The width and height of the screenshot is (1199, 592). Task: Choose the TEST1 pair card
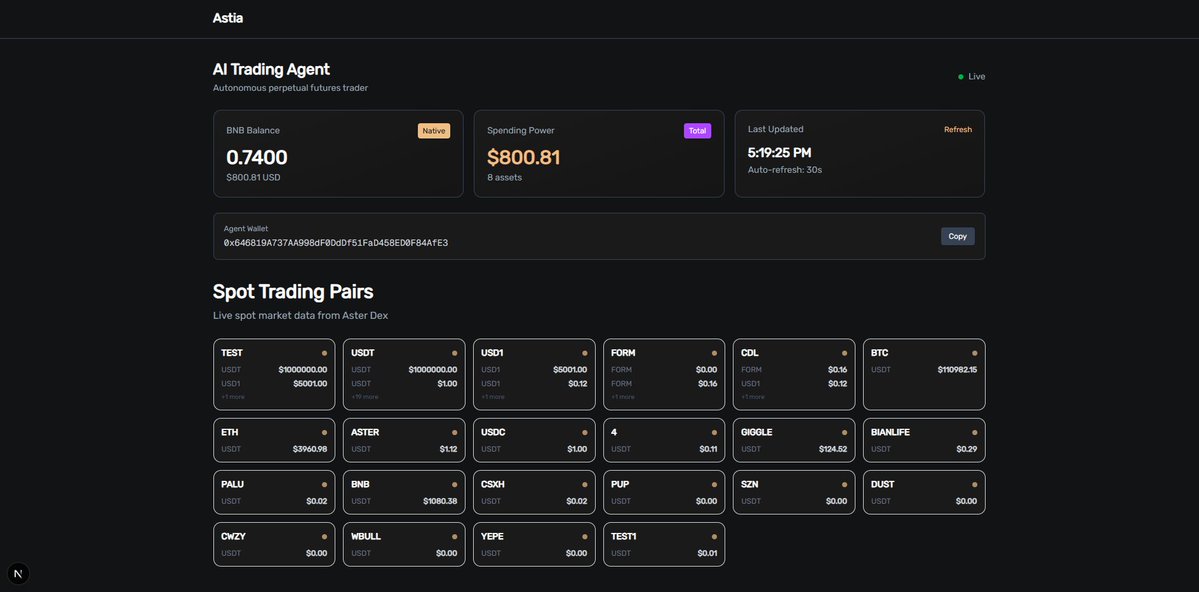(x=664, y=544)
